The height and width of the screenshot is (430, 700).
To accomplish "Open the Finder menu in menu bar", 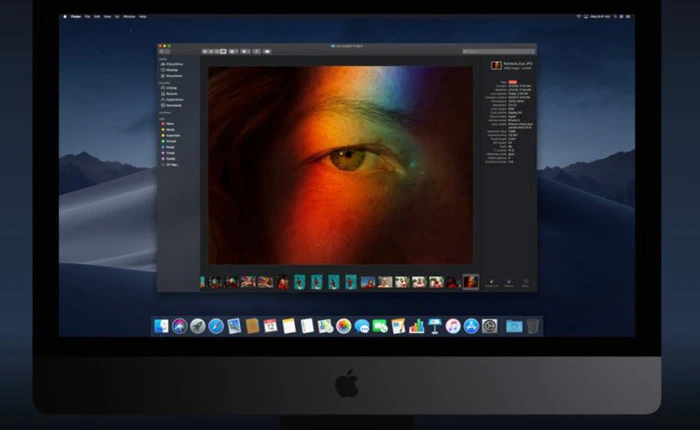I will coord(76,17).
